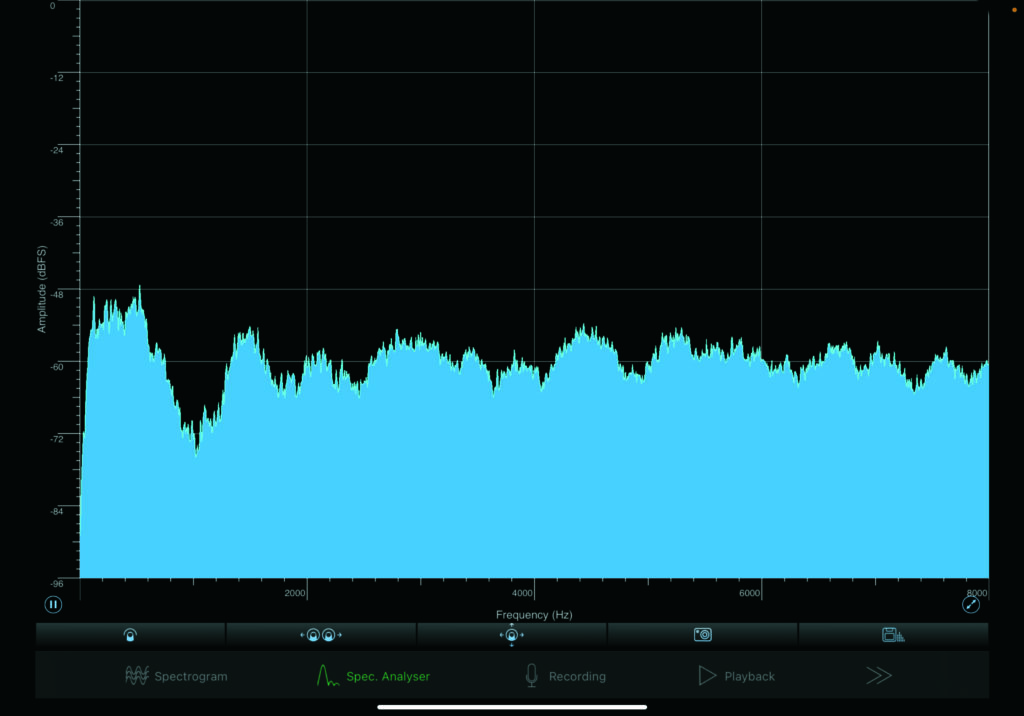Screen dimensions: 1024x716
Task: Click the 6000 Hz frequency tick label
Action: coord(749,593)
